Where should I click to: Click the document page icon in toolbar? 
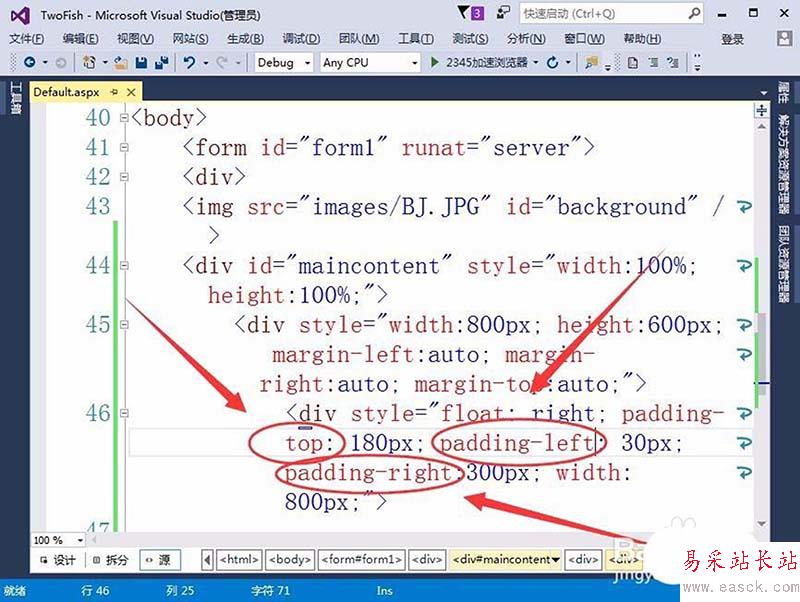pyautogui.click(x=633, y=63)
